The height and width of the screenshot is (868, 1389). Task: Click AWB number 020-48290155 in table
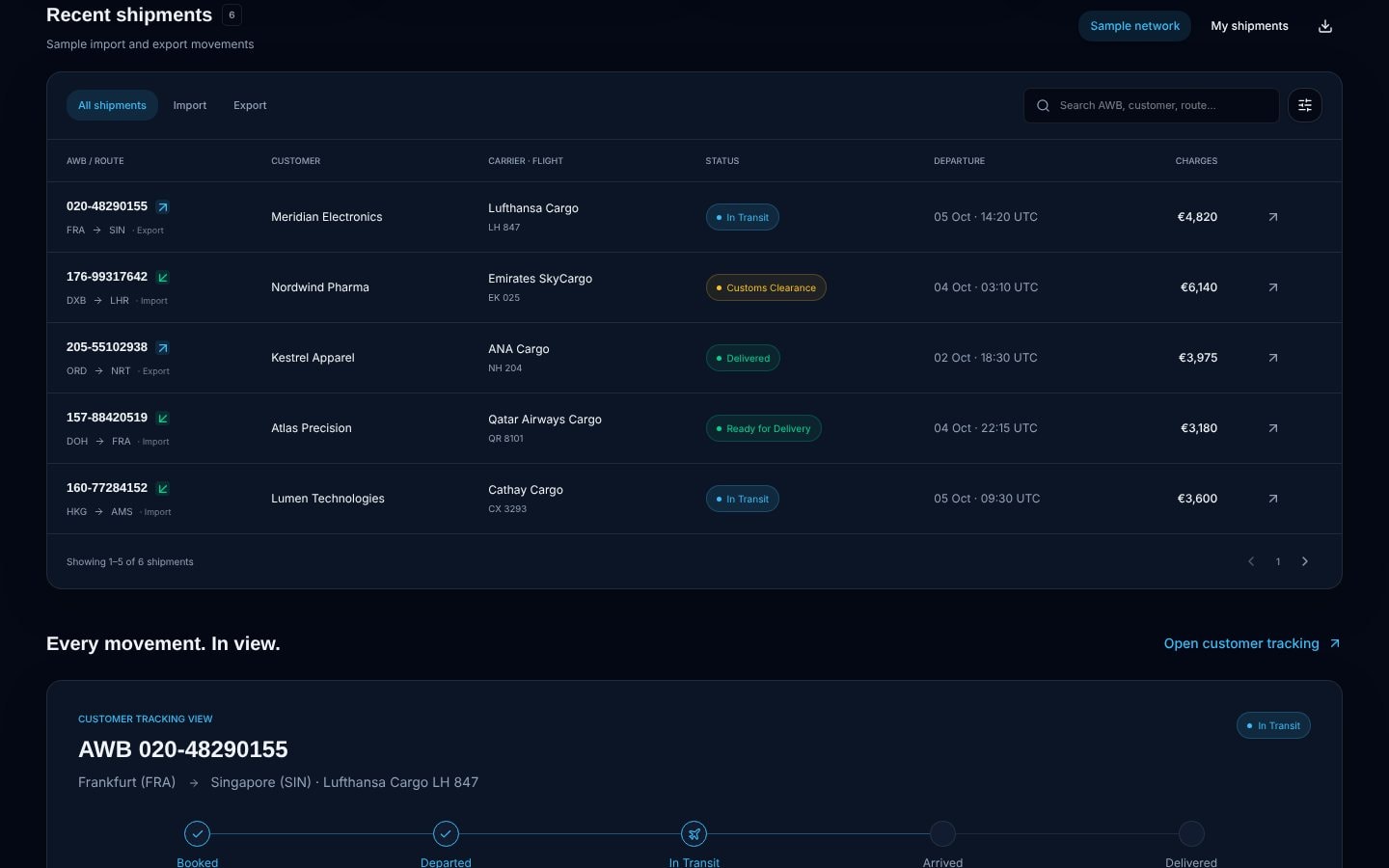tap(107, 206)
